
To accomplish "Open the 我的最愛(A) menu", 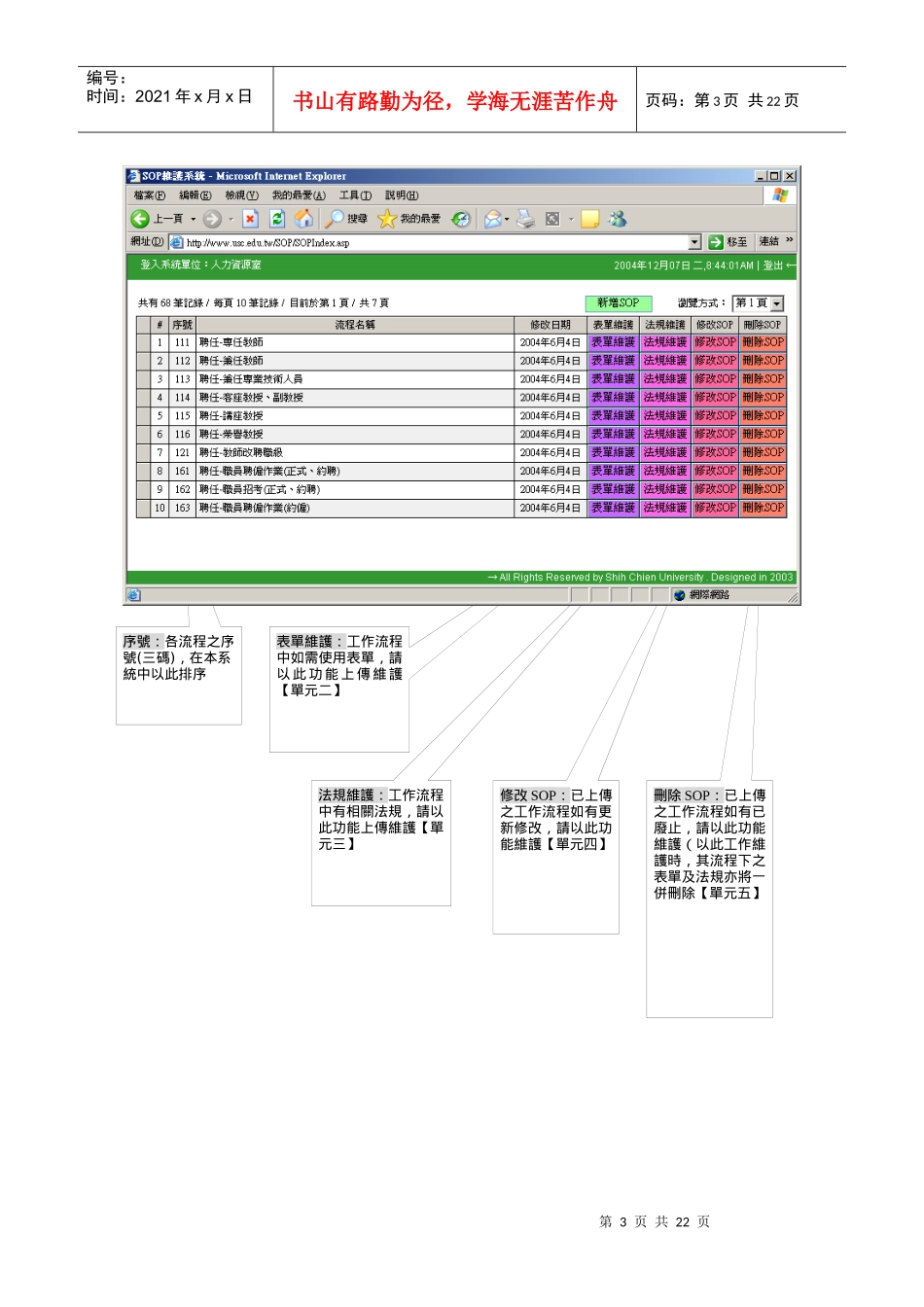I will tap(299, 195).
